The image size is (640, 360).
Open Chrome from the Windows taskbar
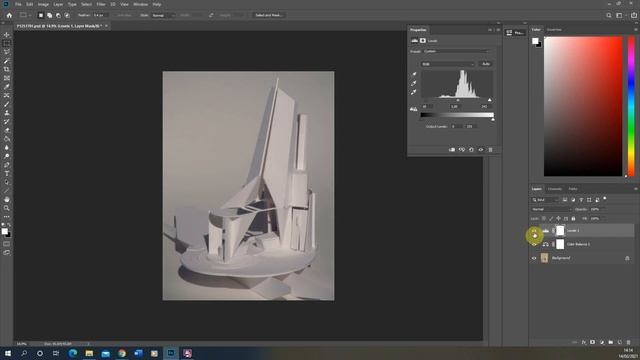coord(122,353)
